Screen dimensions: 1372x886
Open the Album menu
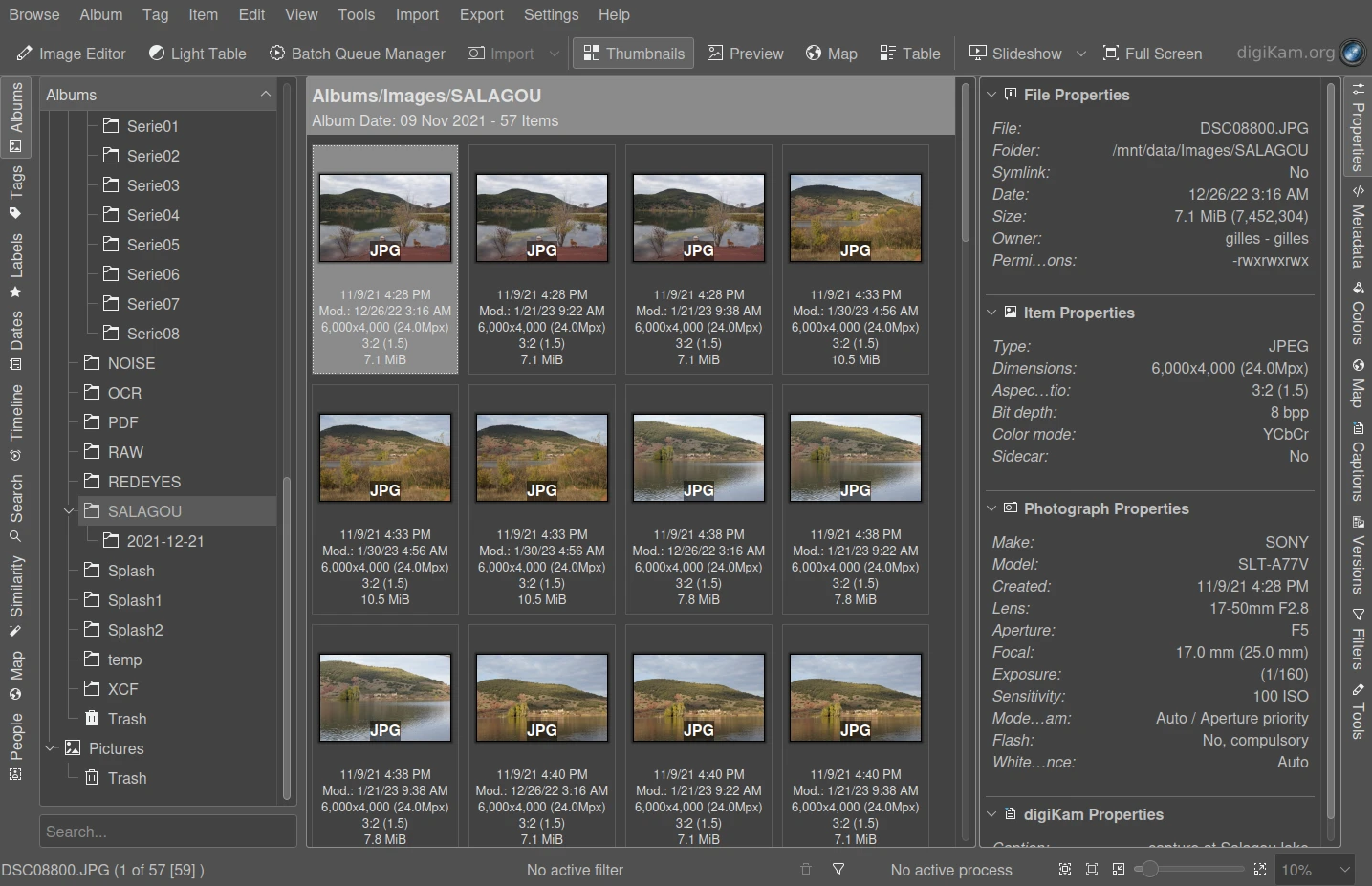coord(100,14)
